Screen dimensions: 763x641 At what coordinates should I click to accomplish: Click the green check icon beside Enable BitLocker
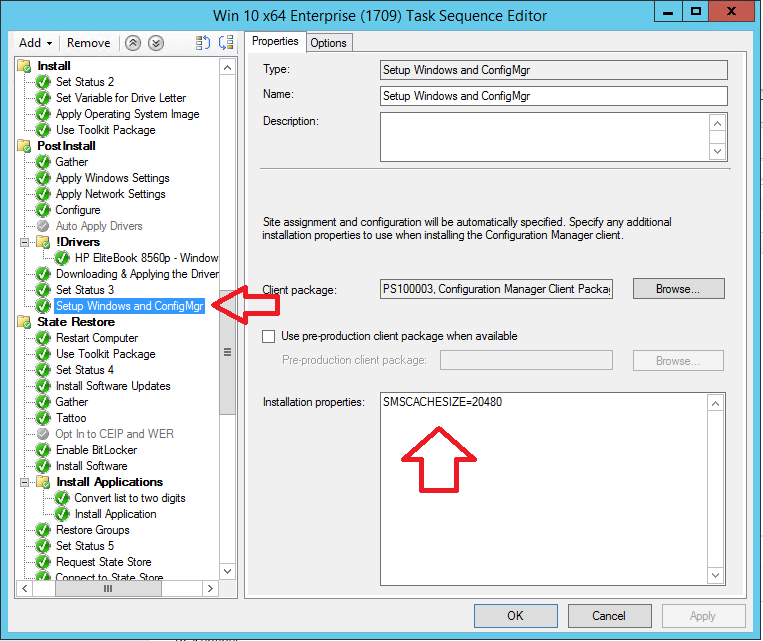click(43, 450)
